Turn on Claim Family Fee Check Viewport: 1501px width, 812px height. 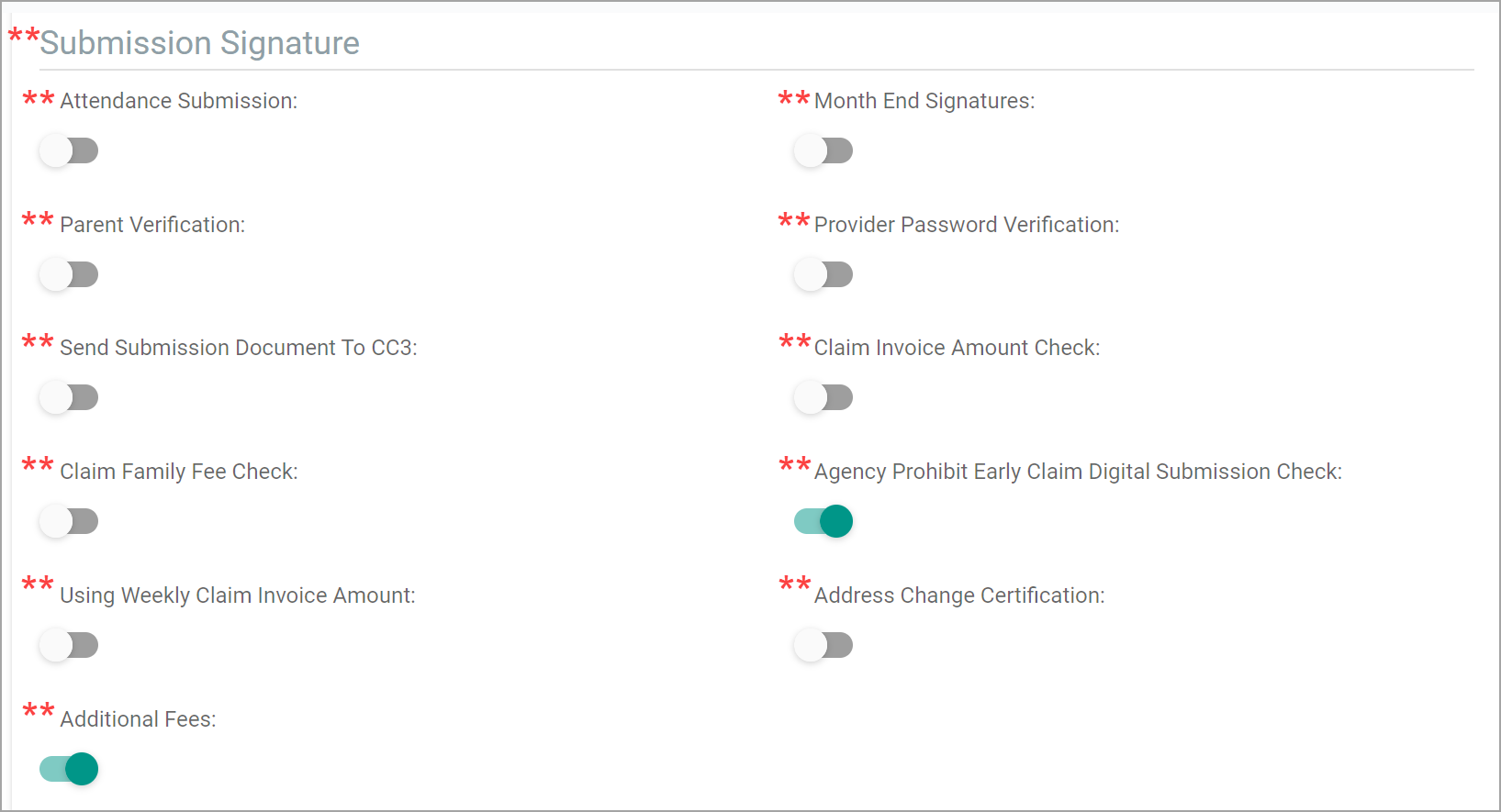pos(69,521)
